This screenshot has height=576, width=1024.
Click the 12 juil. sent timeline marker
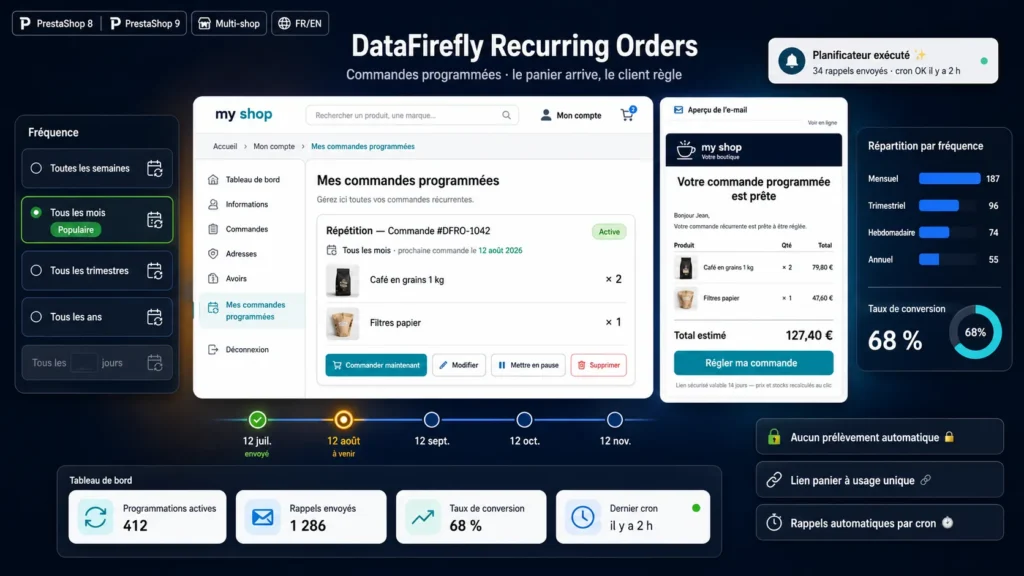tap(257, 420)
